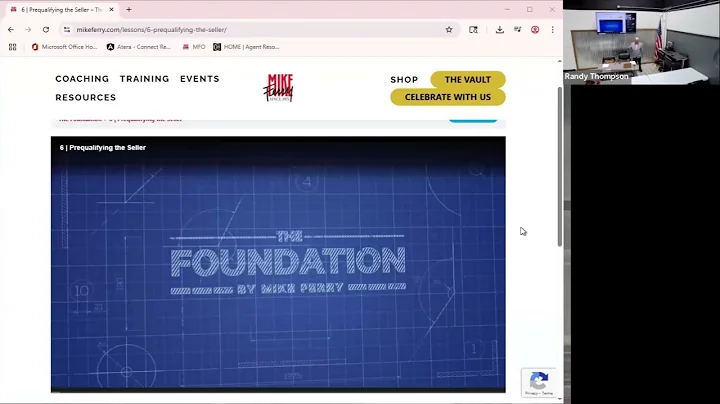Click The Foundation video to play
Viewport: 720px width, 404px height.
coord(278,264)
